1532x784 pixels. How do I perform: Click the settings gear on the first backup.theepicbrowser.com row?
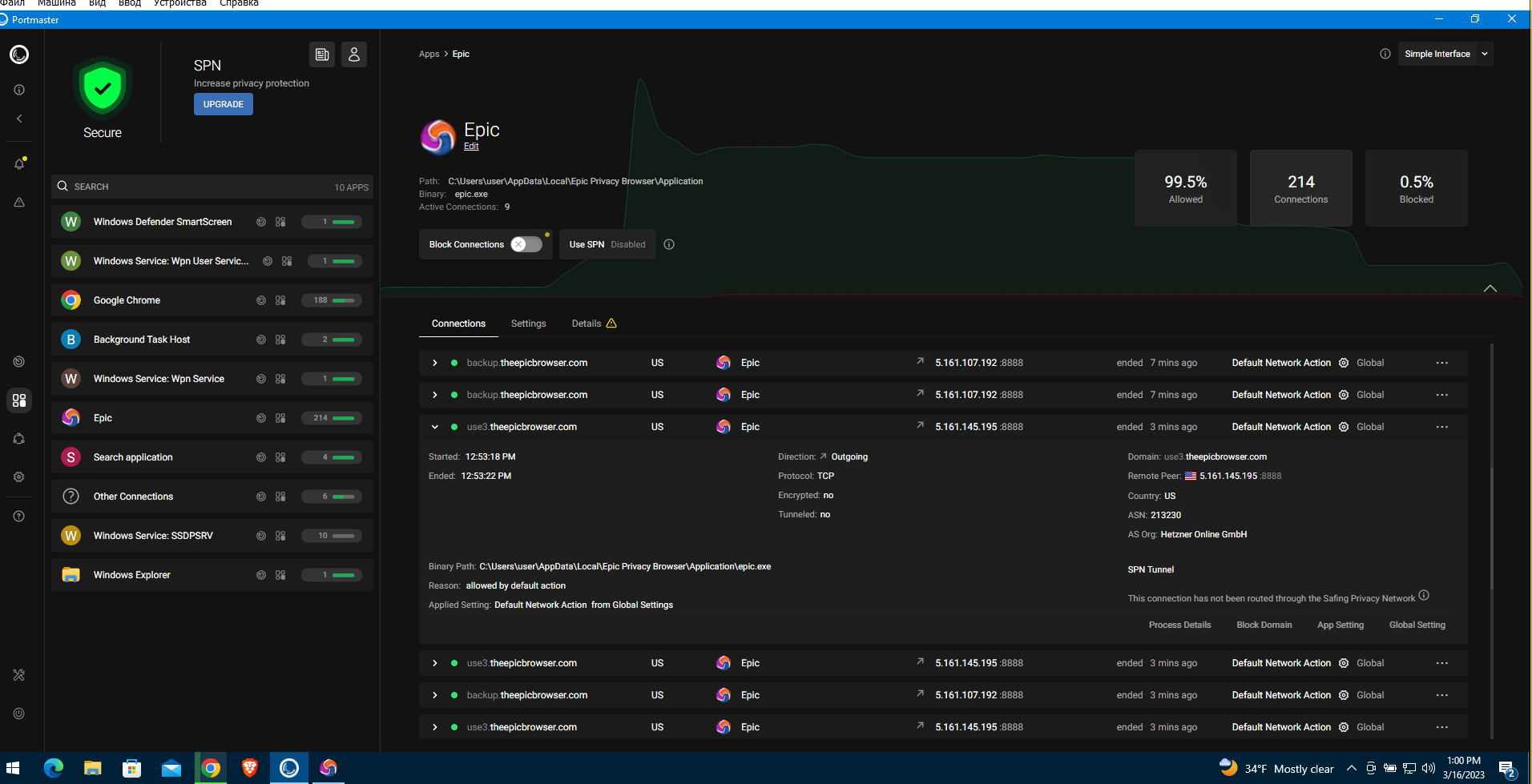[1344, 363]
